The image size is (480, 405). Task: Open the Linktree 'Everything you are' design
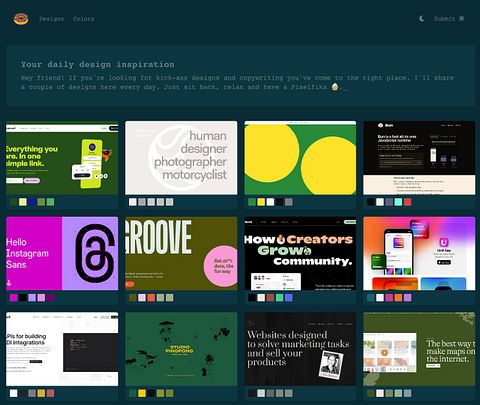(62, 158)
